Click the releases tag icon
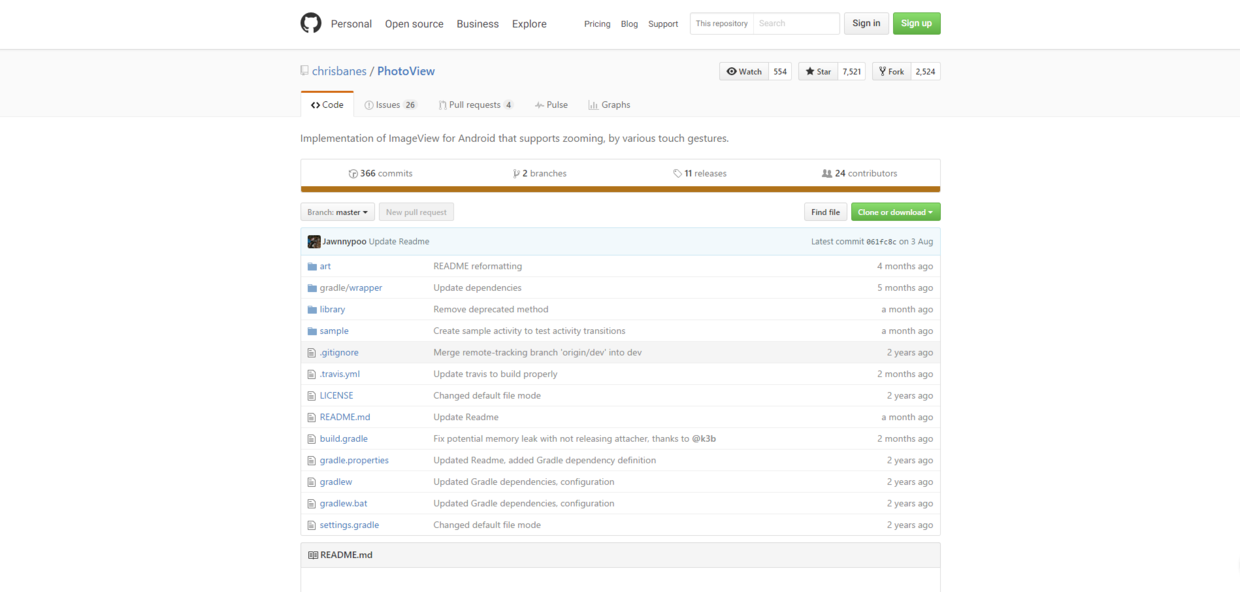This screenshot has width=1240, height=592. point(678,174)
